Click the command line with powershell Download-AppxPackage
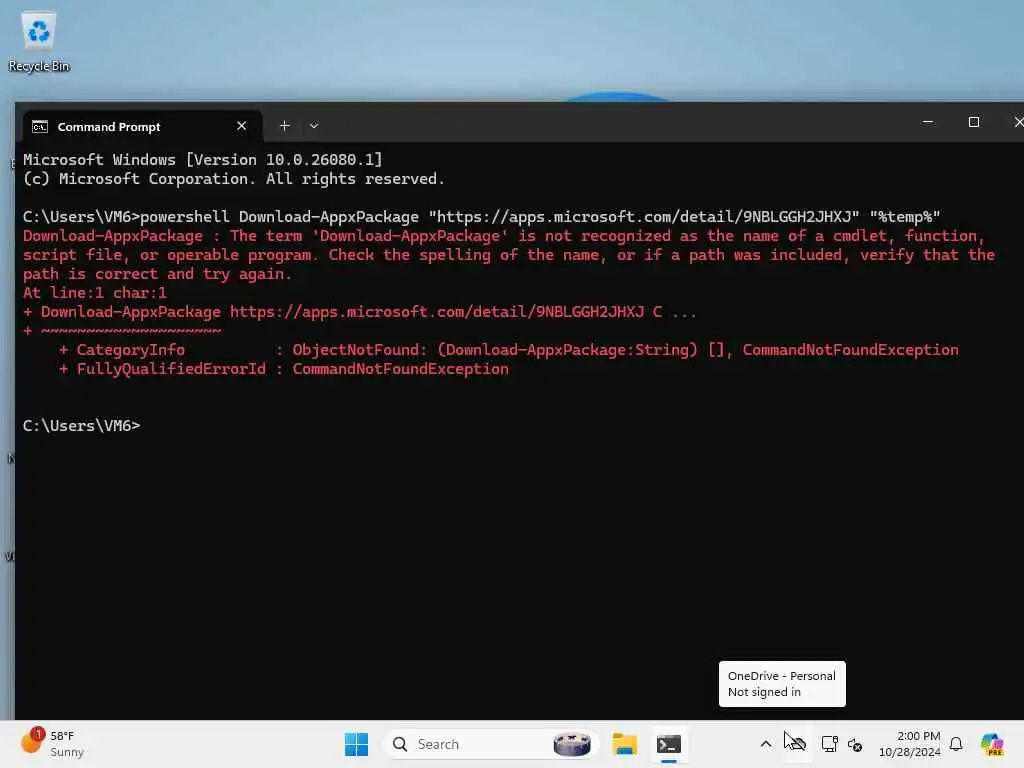This screenshot has width=1024, height=768. (482, 217)
